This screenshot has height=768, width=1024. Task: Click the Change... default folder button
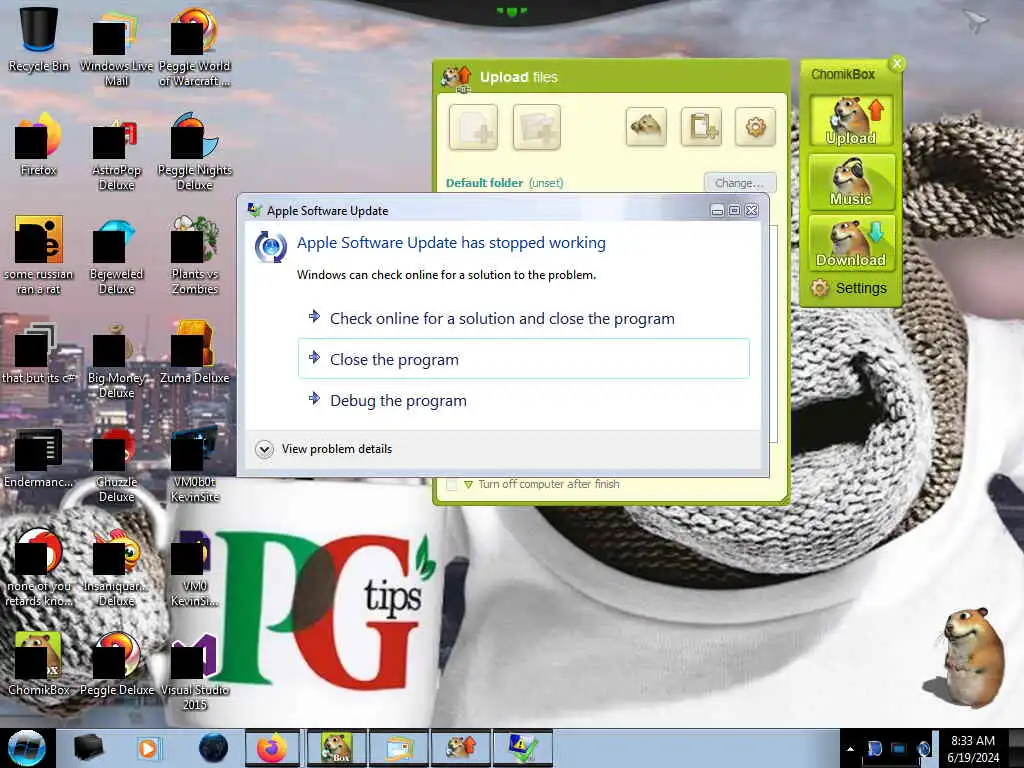point(740,183)
